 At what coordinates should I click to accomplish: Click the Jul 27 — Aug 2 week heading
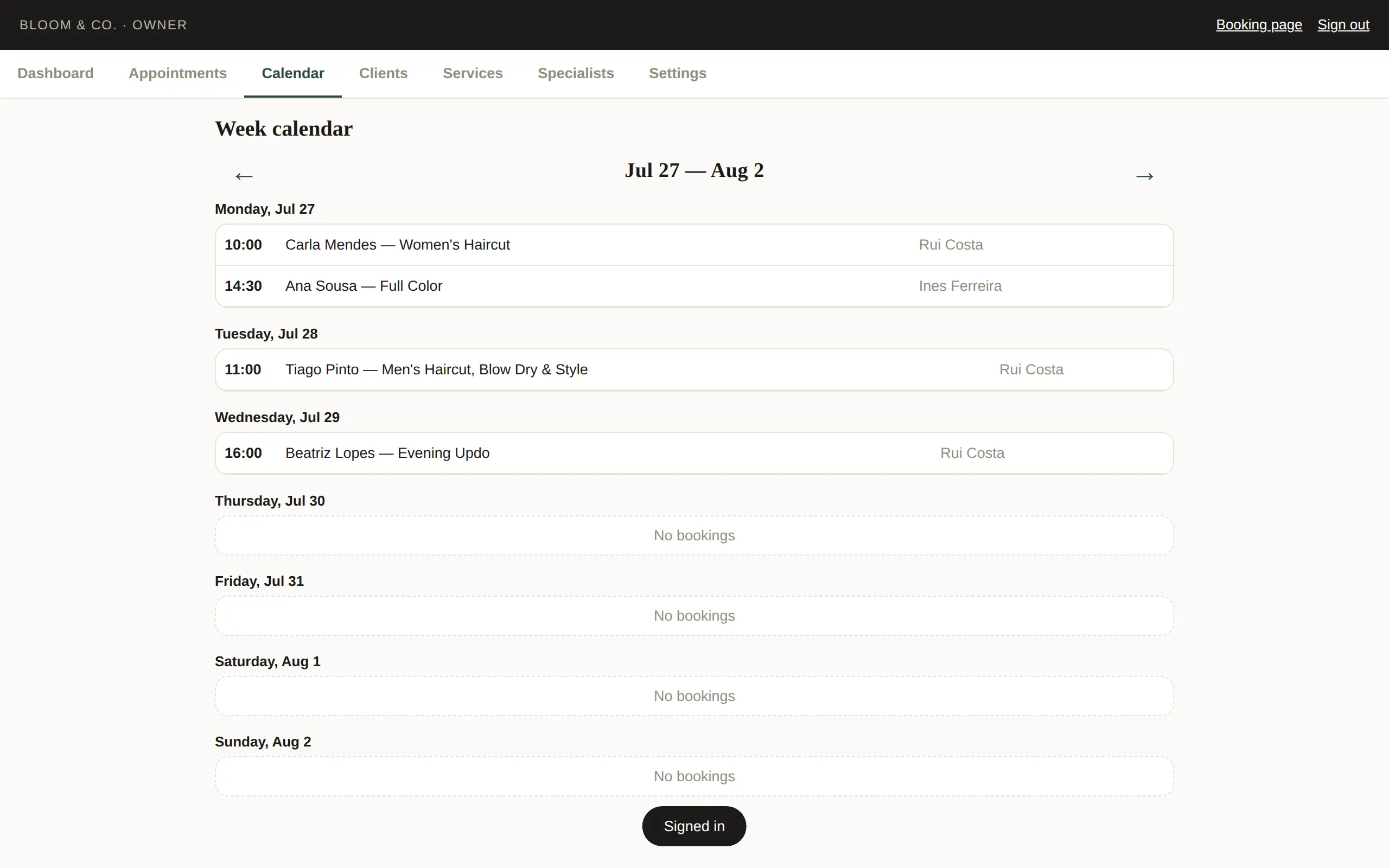click(694, 170)
